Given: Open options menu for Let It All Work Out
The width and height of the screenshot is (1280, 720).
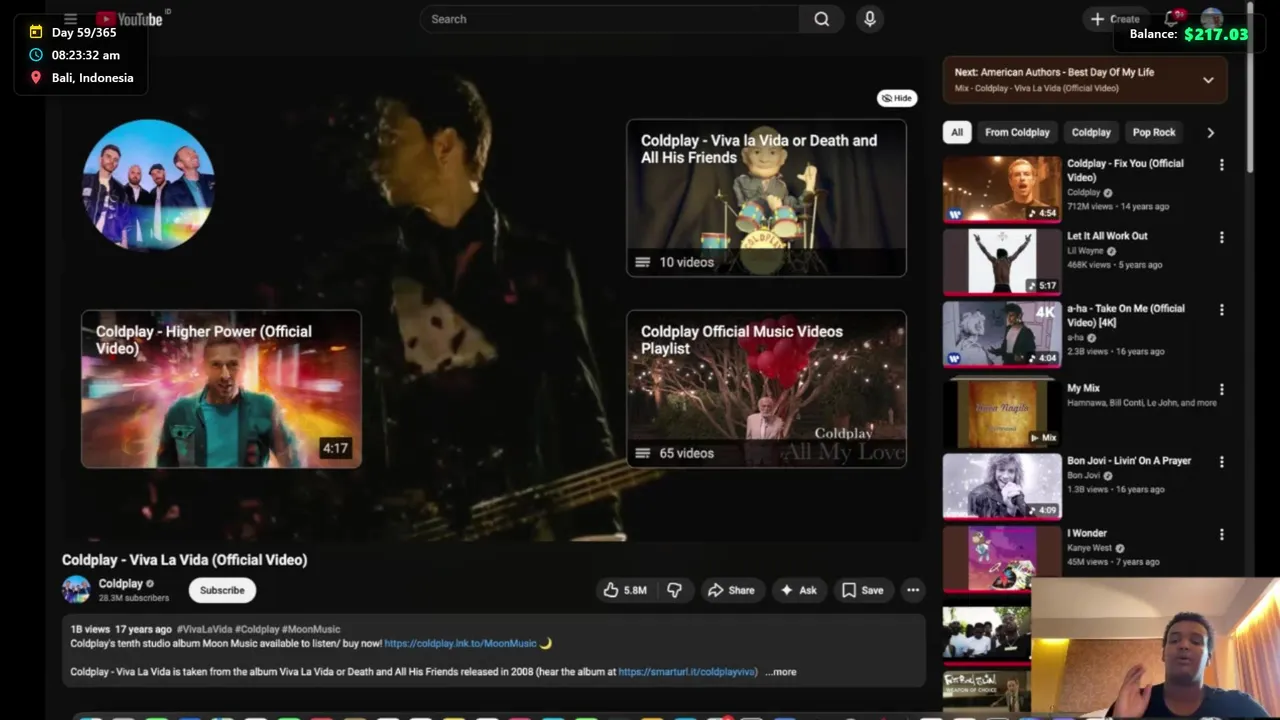Looking at the screenshot, I should [x=1221, y=238].
